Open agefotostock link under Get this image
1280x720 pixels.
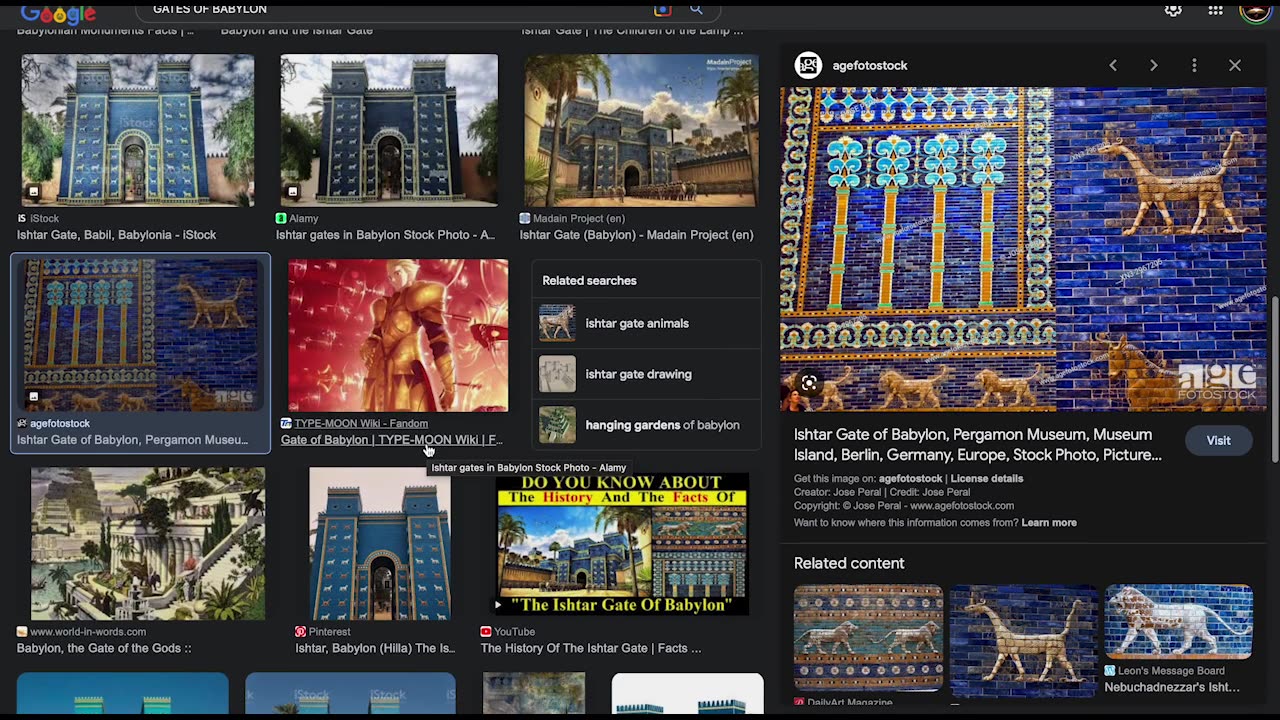(911, 478)
